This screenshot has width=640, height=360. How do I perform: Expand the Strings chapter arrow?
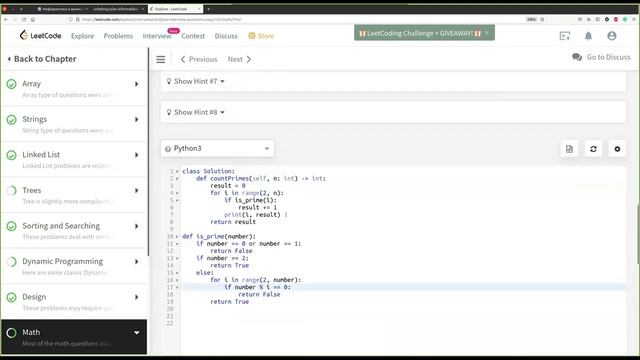137,120
